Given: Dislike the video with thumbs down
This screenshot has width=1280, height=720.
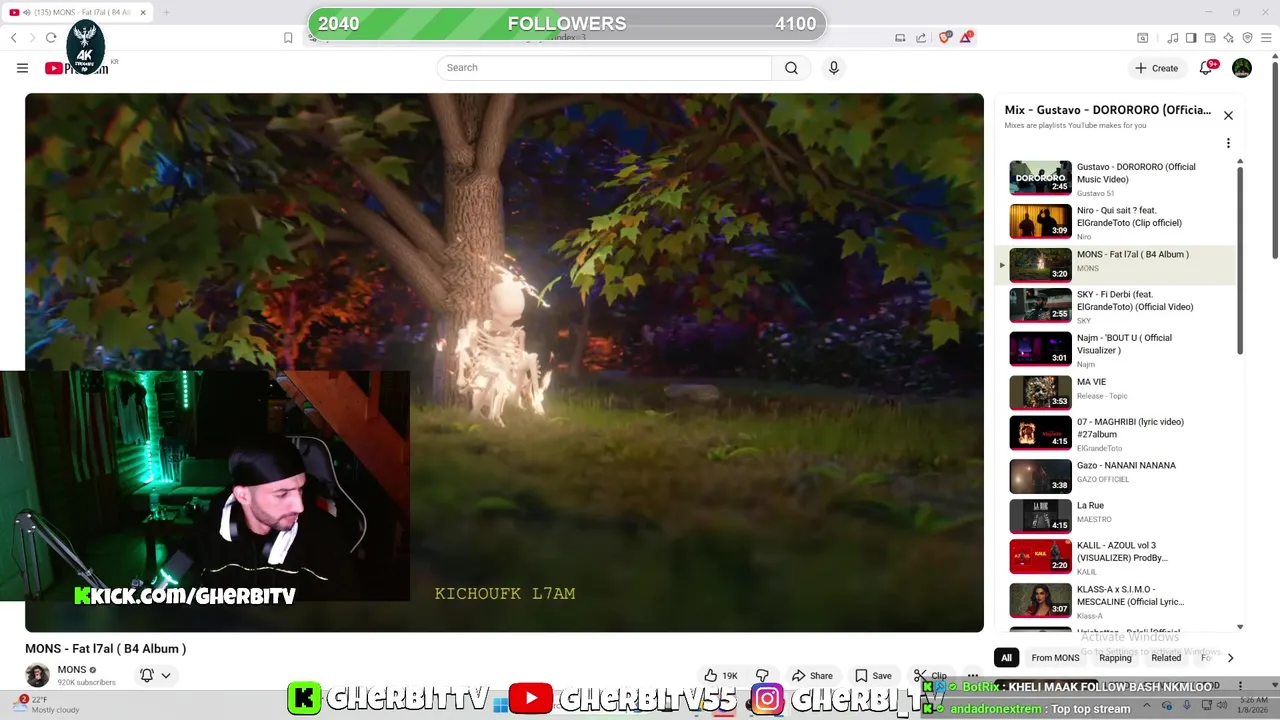Looking at the screenshot, I should coord(762,676).
